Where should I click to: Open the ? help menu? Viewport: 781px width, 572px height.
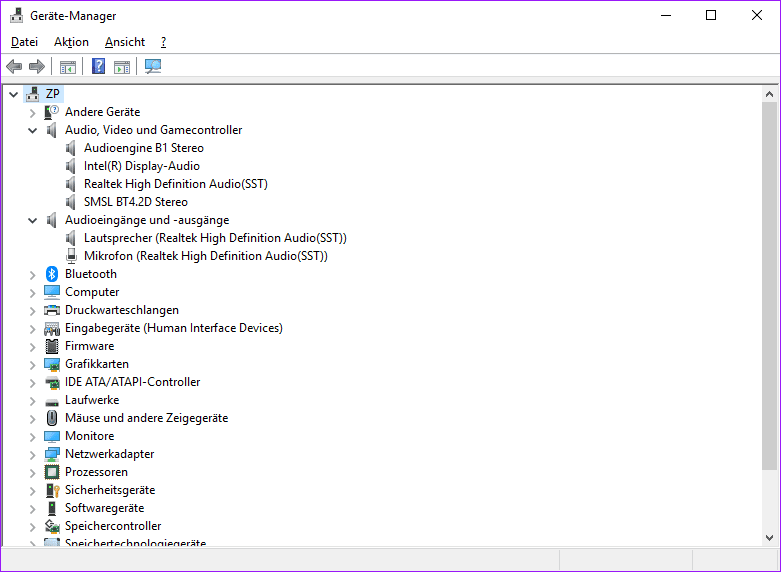163,42
